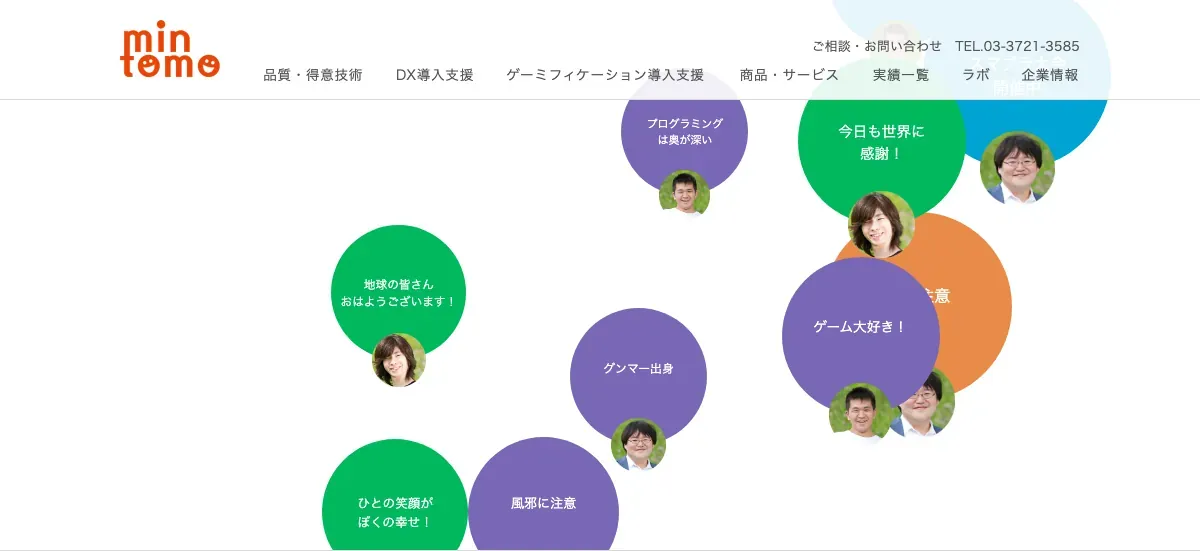Open ゲーミフィケーション導入支援 menu item
This screenshot has height=551, width=1200.
pos(606,75)
